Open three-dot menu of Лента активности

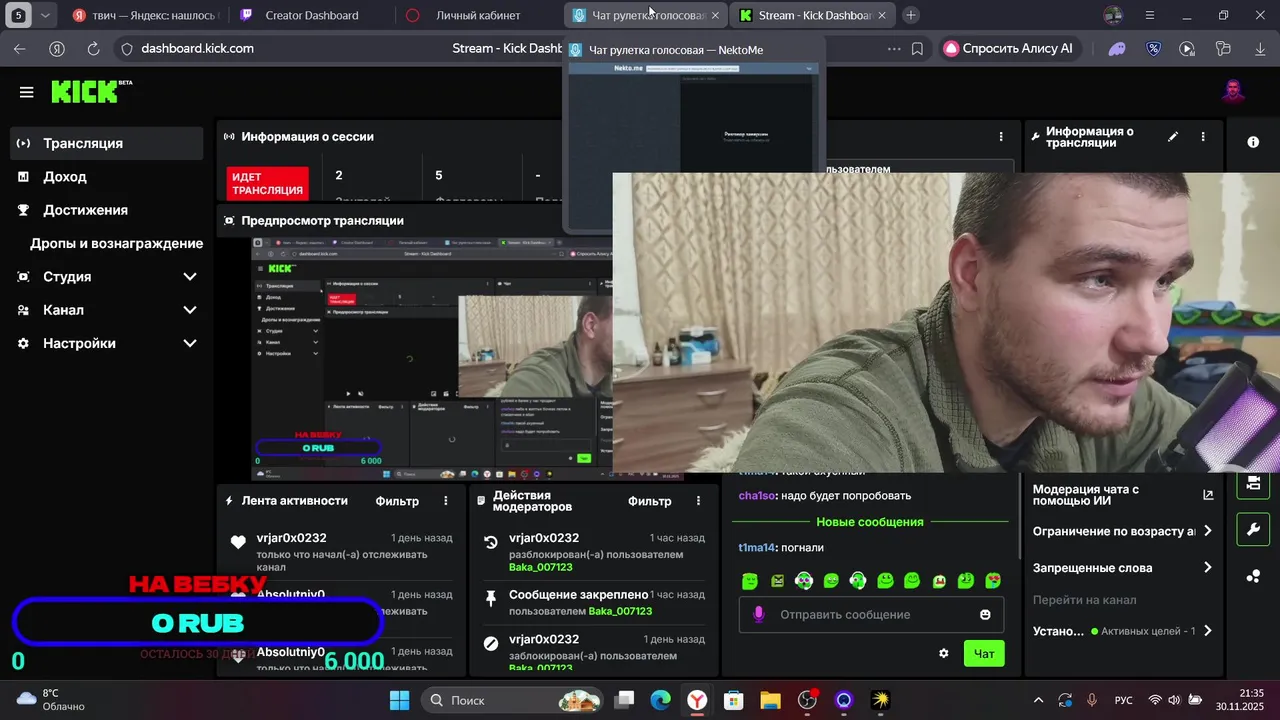[446, 501]
